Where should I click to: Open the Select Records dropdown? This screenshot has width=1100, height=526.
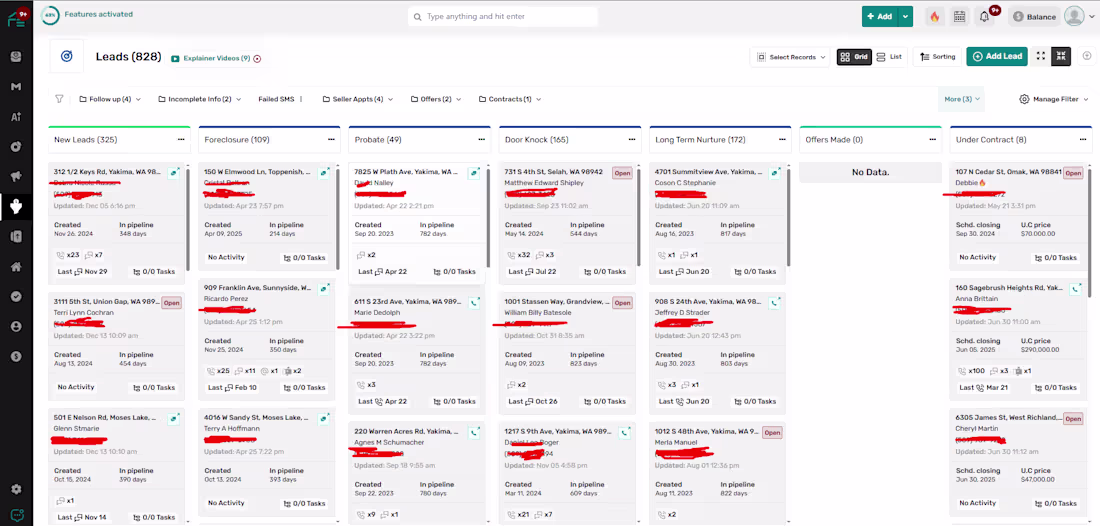792,57
